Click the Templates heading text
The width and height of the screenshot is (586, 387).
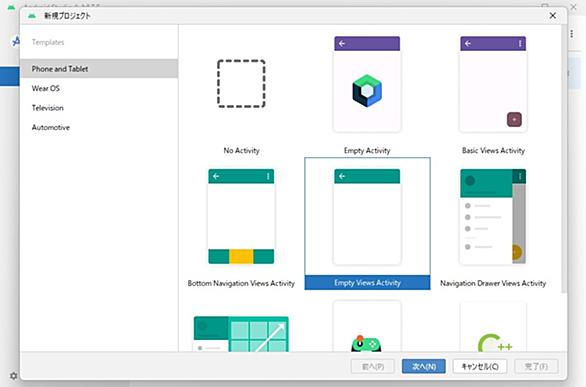pyautogui.click(x=48, y=42)
